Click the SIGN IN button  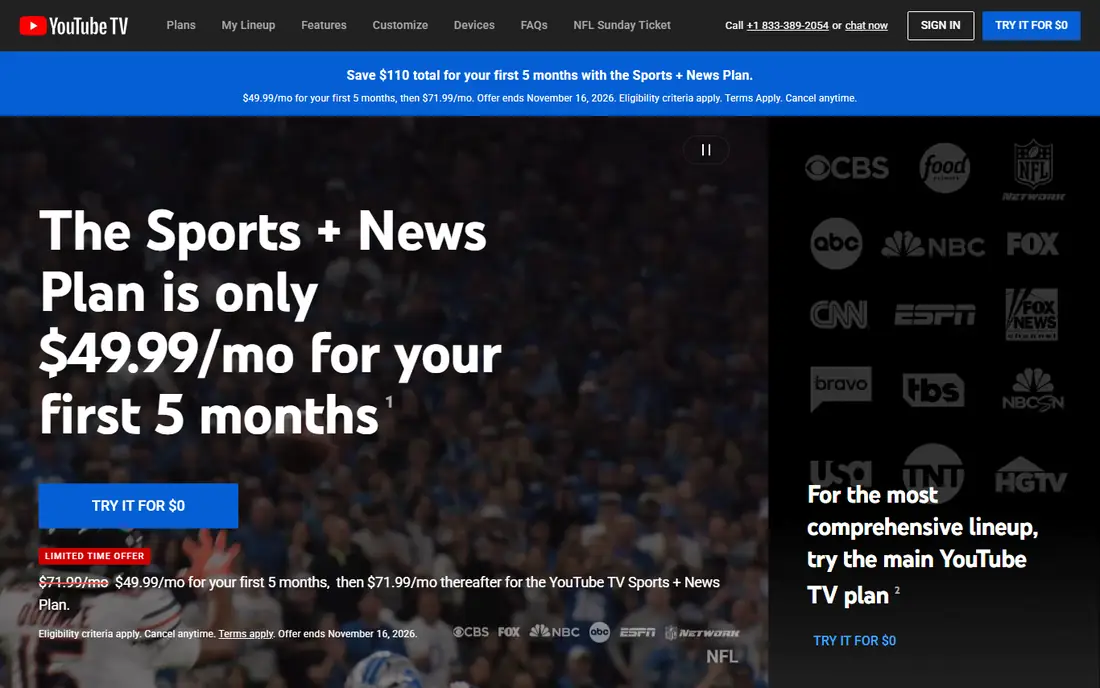940,25
